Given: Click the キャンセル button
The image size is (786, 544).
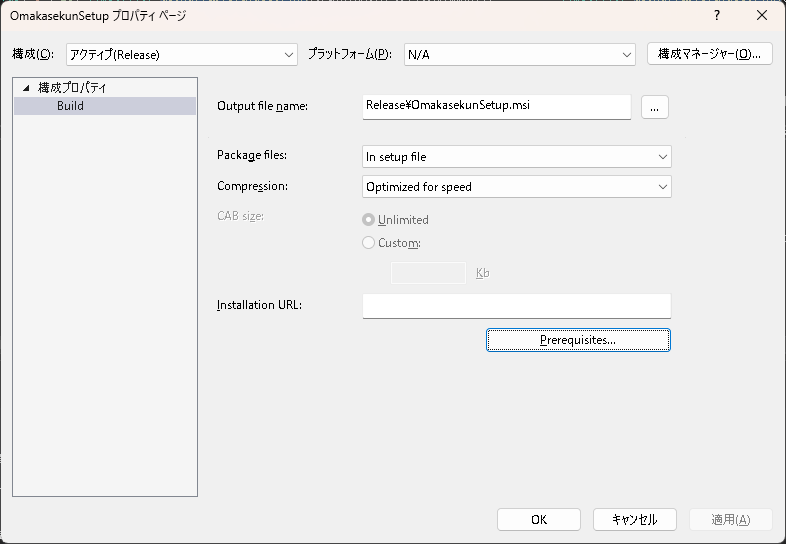Looking at the screenshot, I should point(634,519).
